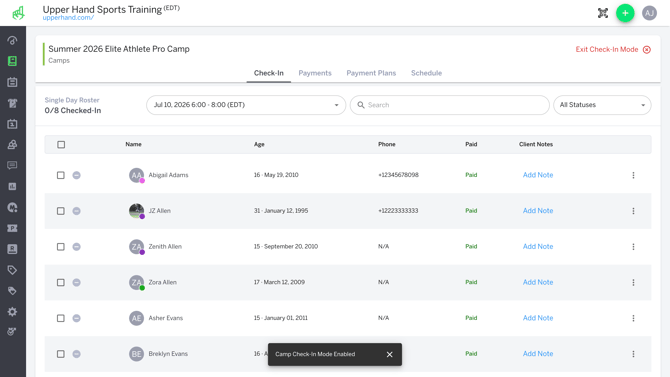The image size is (670, 377).
Task: Click into the roster Search field
Action: click(x=450, y=105)
